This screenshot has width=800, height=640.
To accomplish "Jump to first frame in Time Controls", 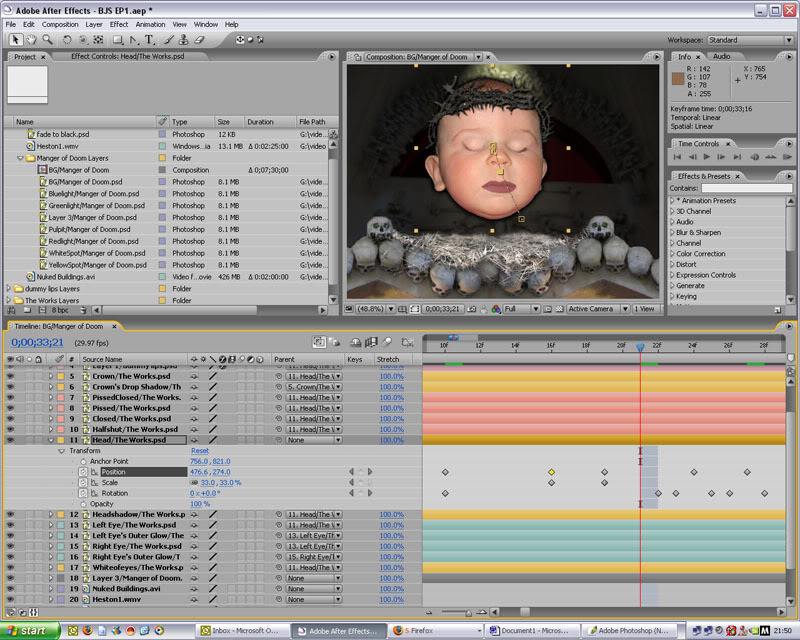I will (678, 157).
